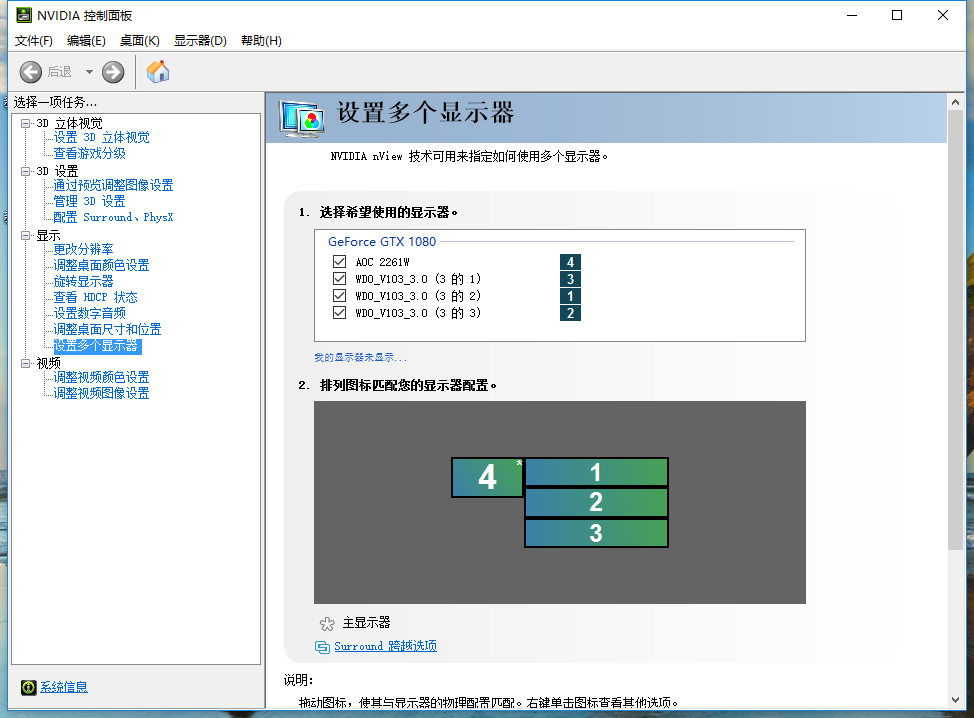Maximize the NVIDIA control panel window
974x718 pixels.
tap(897, 16)
